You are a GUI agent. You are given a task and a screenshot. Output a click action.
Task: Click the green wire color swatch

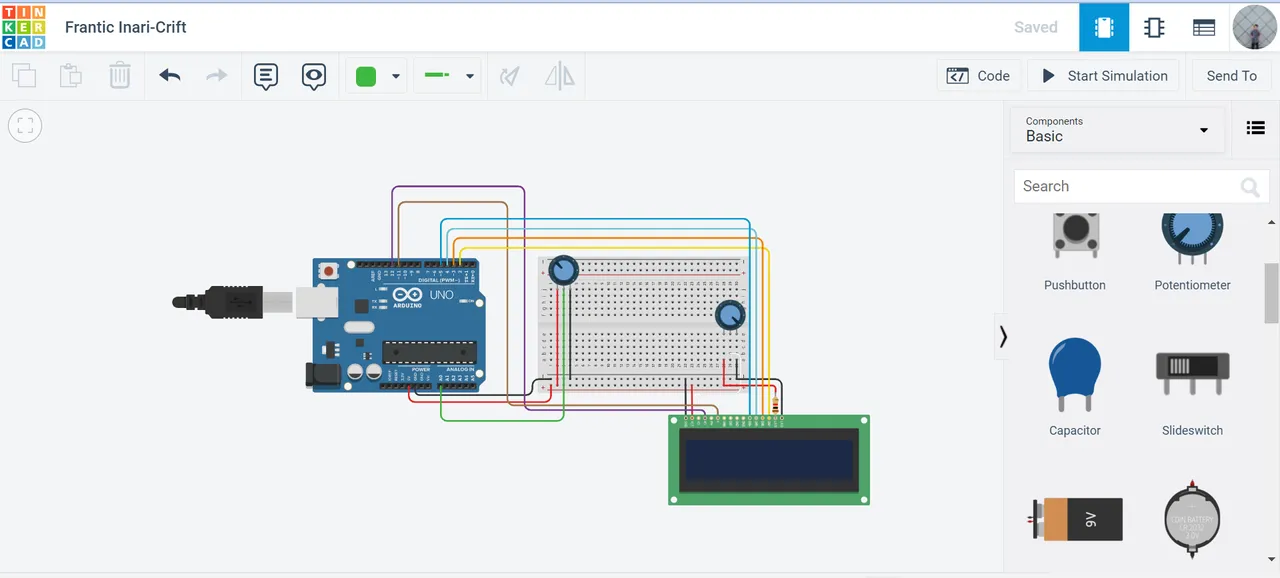[366, 76]
